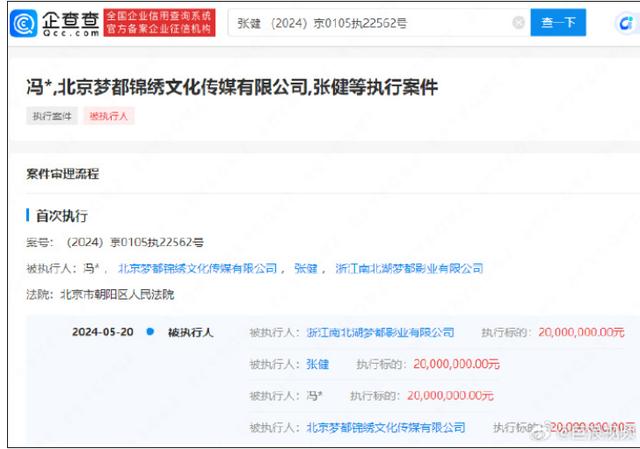Open 张健 link in the 2024-05-20 record
Screen dimensions: 640x449
[318, 364]
